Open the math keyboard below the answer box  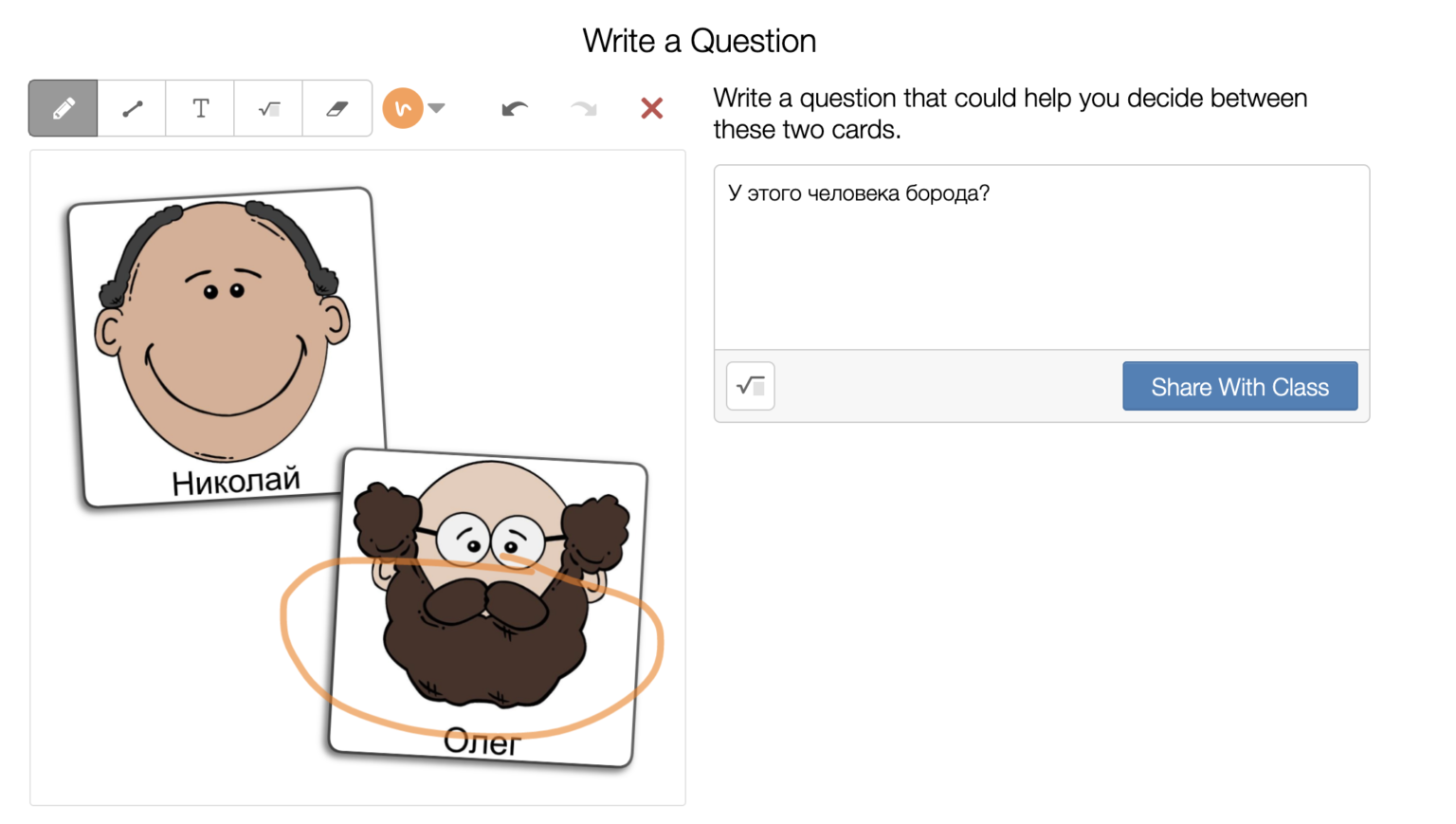(750, 386)
